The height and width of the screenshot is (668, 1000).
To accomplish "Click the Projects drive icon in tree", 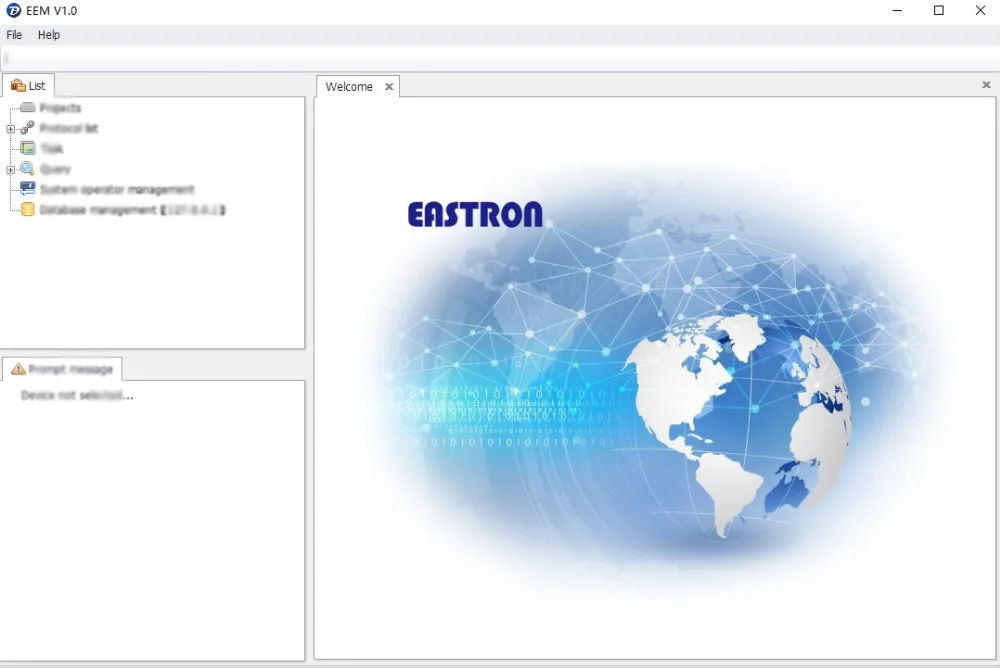I will click(x=27, y=107).
